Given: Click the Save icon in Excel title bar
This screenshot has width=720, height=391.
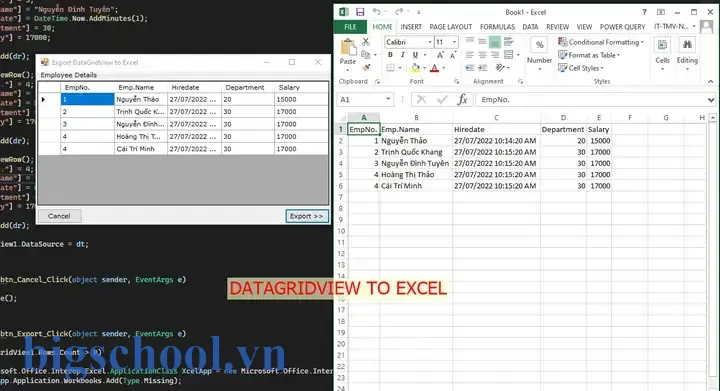Looking at the screenshot, I should 360,12.
